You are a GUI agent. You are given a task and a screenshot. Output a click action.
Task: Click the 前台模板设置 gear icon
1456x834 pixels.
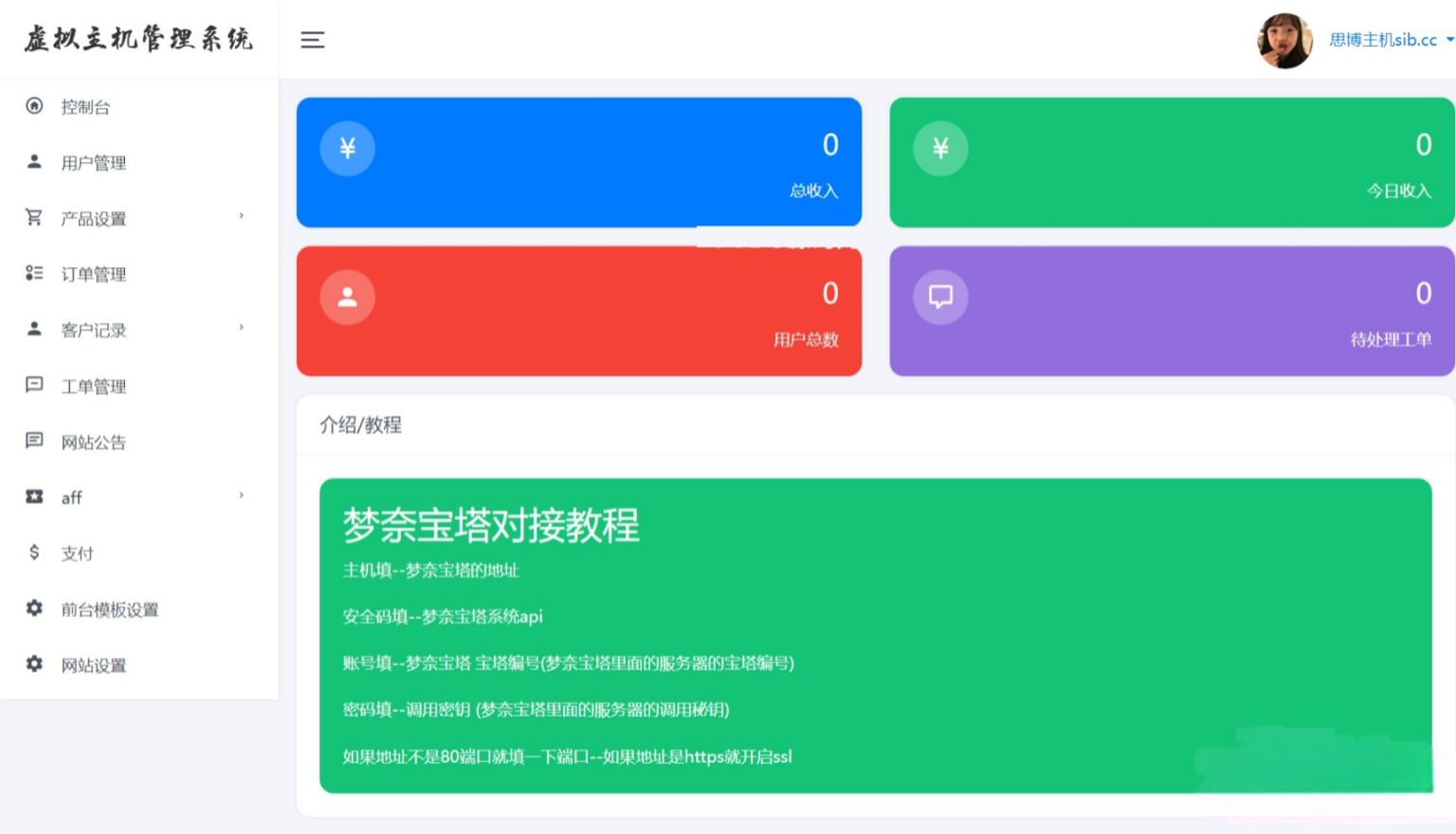34,609
